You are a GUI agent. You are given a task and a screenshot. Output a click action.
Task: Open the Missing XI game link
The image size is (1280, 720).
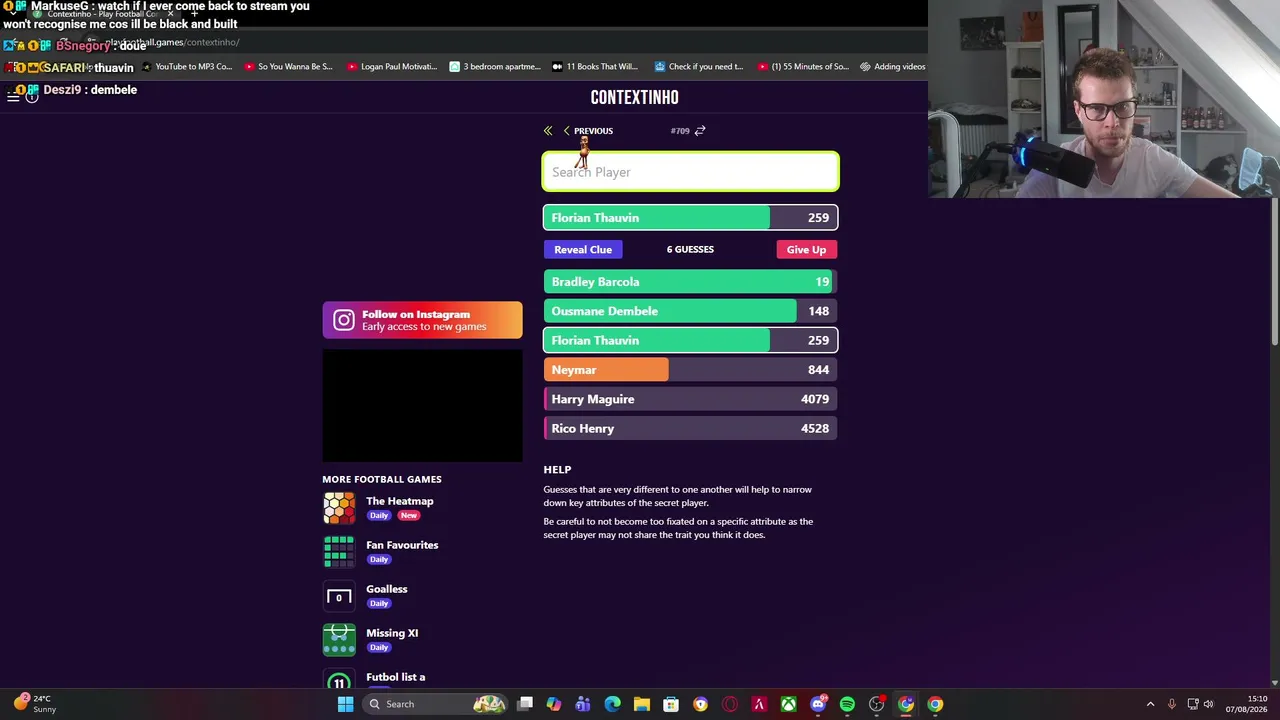click(392, 633)
